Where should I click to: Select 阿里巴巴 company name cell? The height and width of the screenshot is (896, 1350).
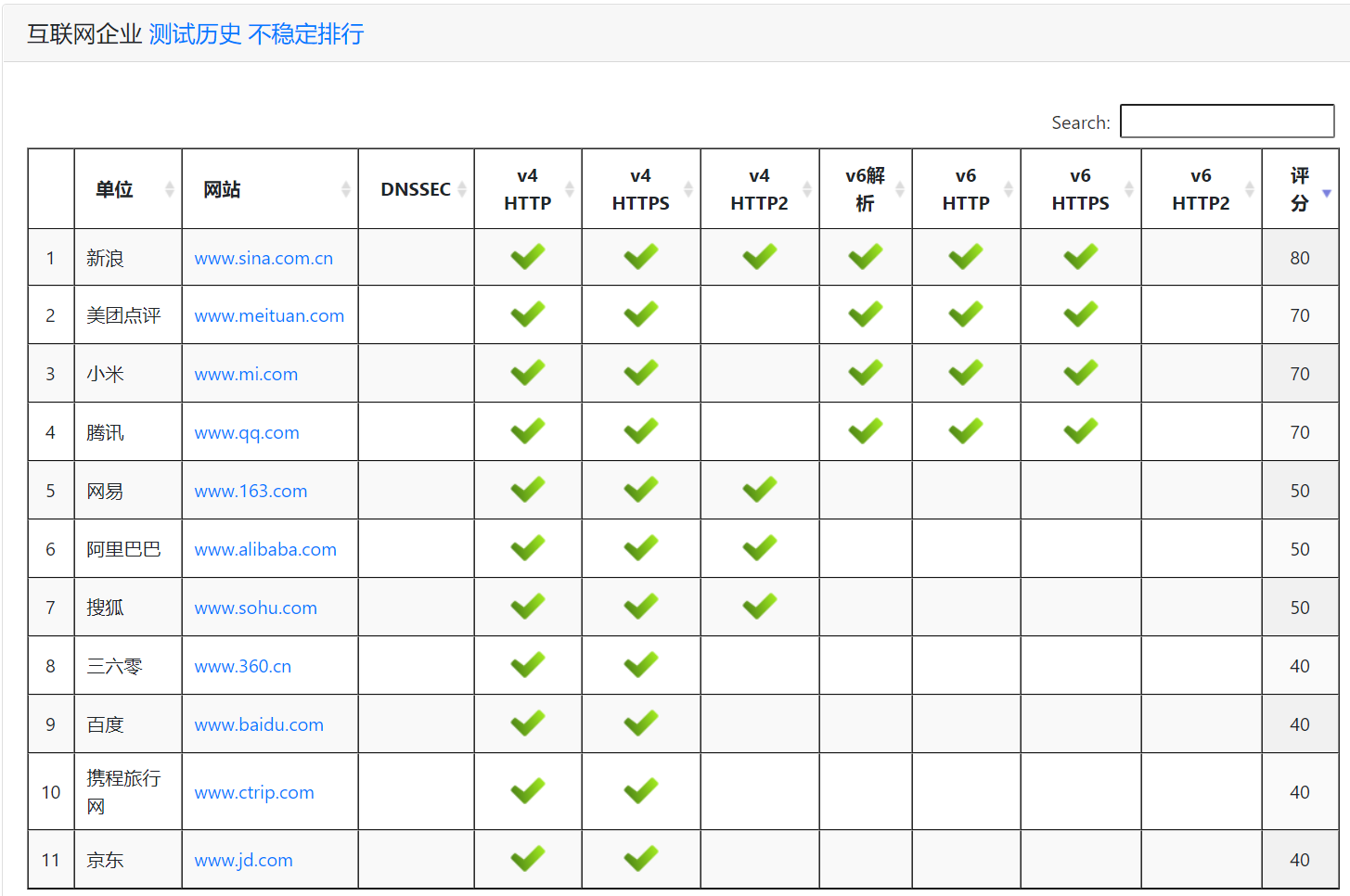pyautogui.click(x=128, y=549)
